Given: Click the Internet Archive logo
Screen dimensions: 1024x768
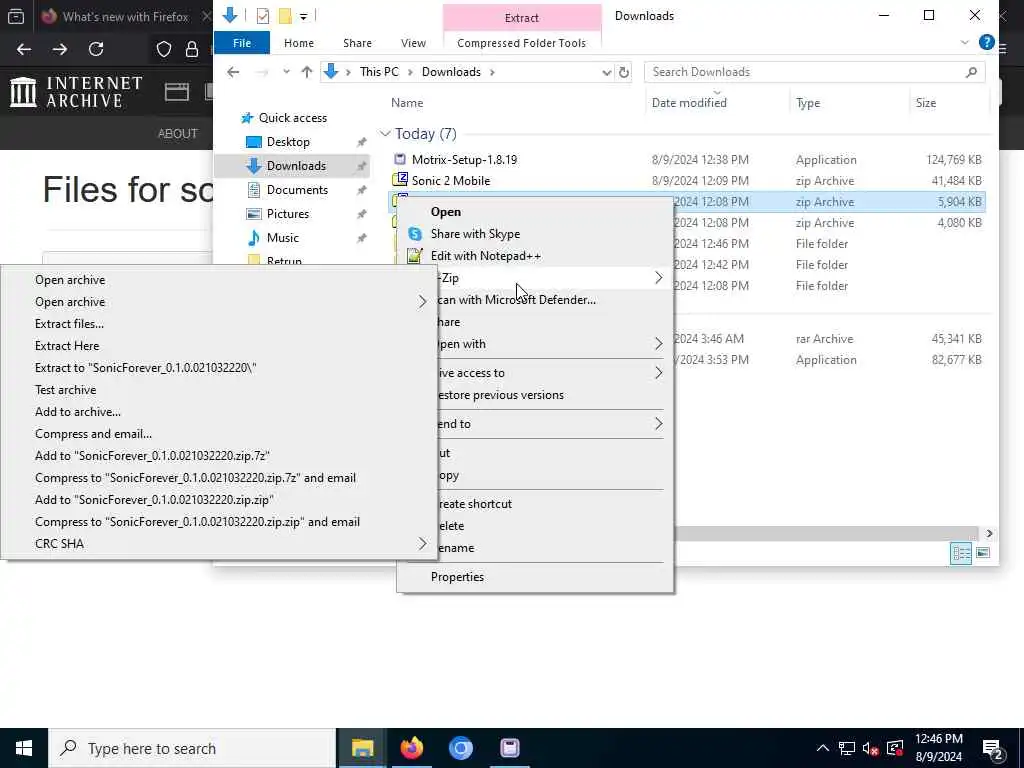Looking at the screenshot, I should (x=76, y=92).
